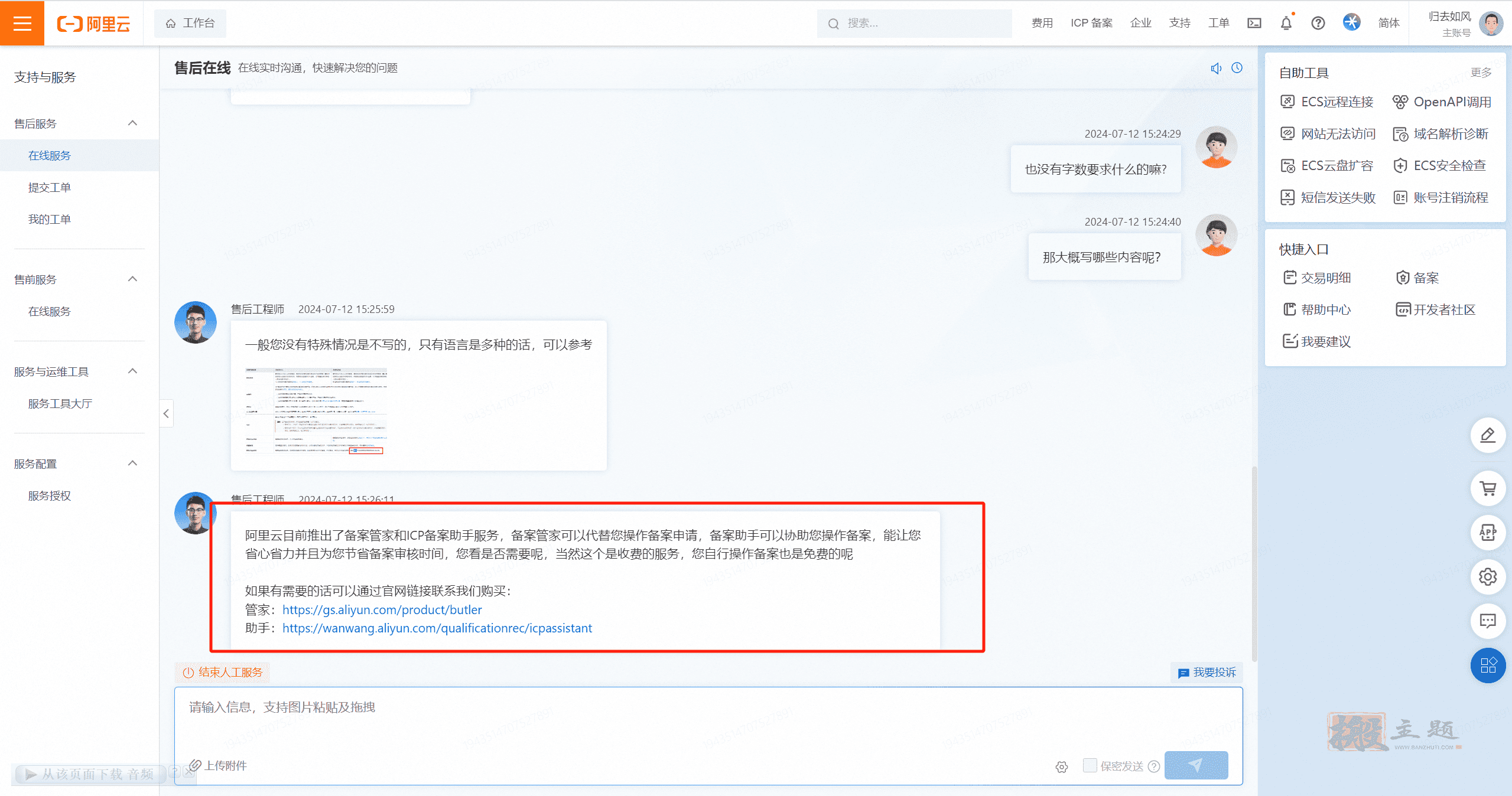1512x796 pixels.
Task: Click the chat area vertical scrollbar
Action: (x=1254, y=564)
